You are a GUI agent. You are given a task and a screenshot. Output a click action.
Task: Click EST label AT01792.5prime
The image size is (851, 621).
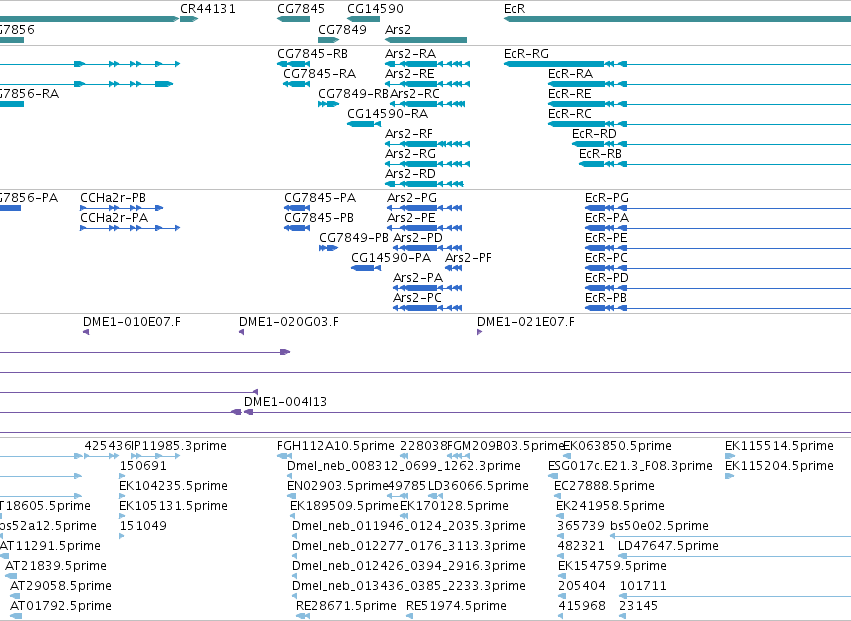[61, 606]
